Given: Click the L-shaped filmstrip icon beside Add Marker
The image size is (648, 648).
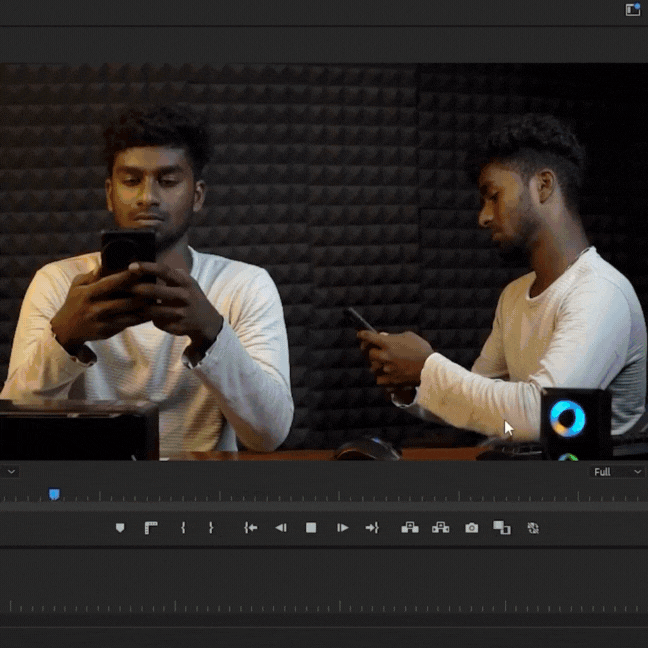Looking at the screenshot, I should tap(151, 528).
